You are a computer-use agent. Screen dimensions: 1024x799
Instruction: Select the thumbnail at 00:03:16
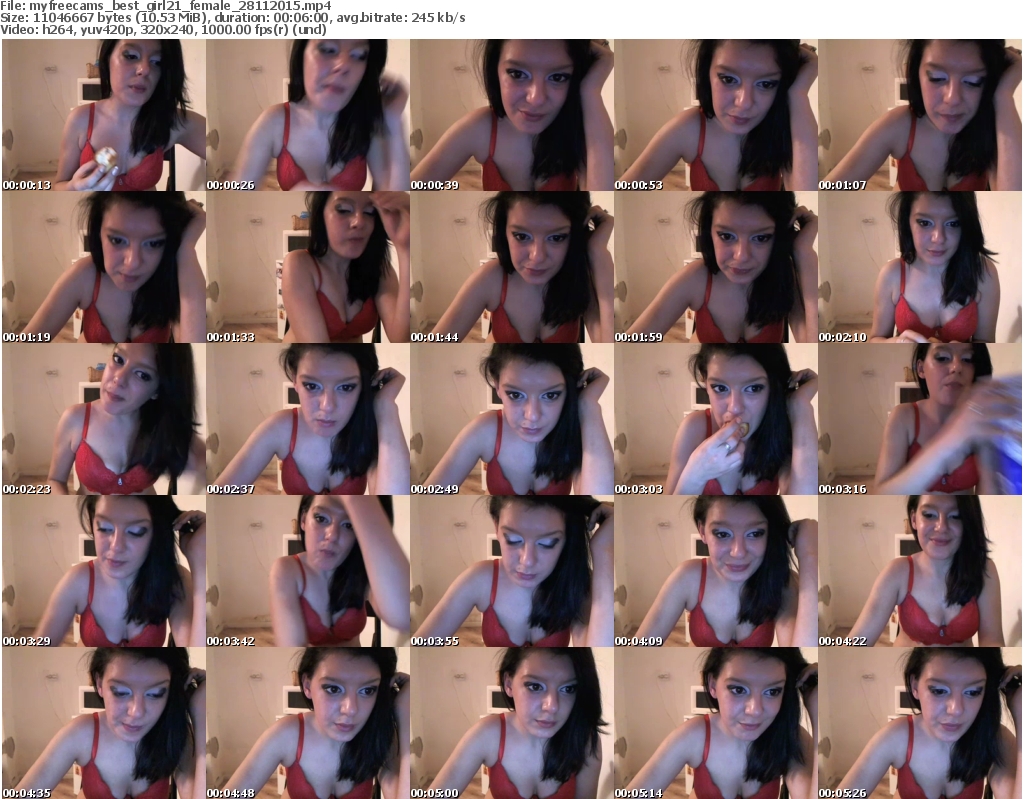point(920,419)
